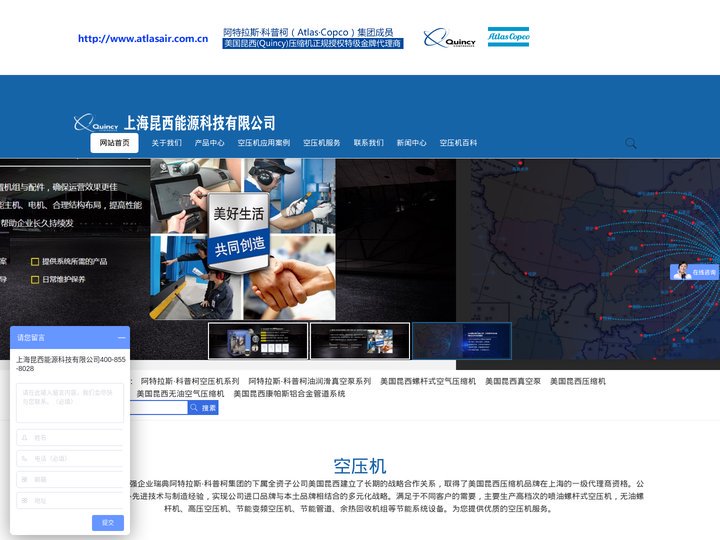Toggle the 日常维护保养 checkbox in banner
This screenshot has width=720, height=540.
34,280
